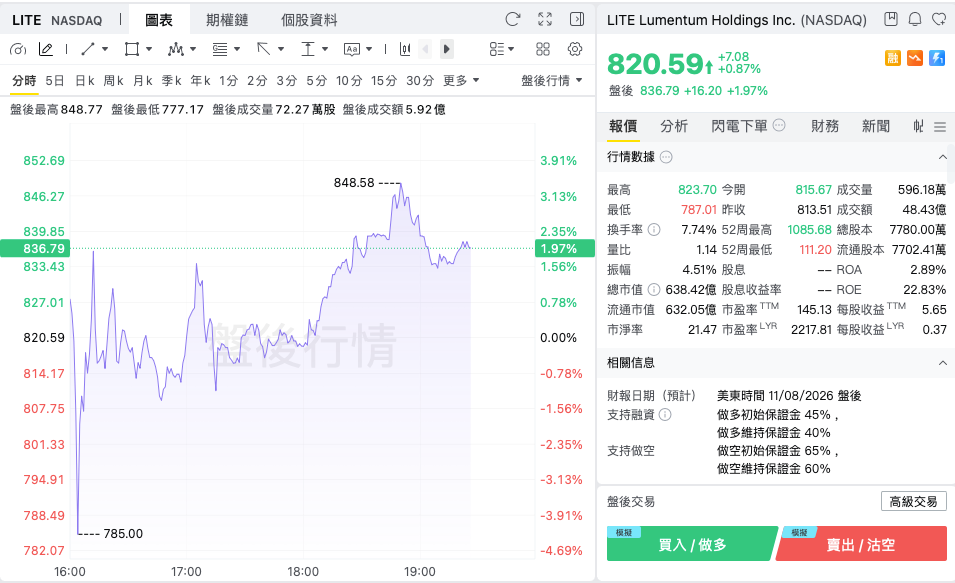The image size is (955, 583).
Task: Show next toolbar items arrow
Action: click(x=446, y=49)
